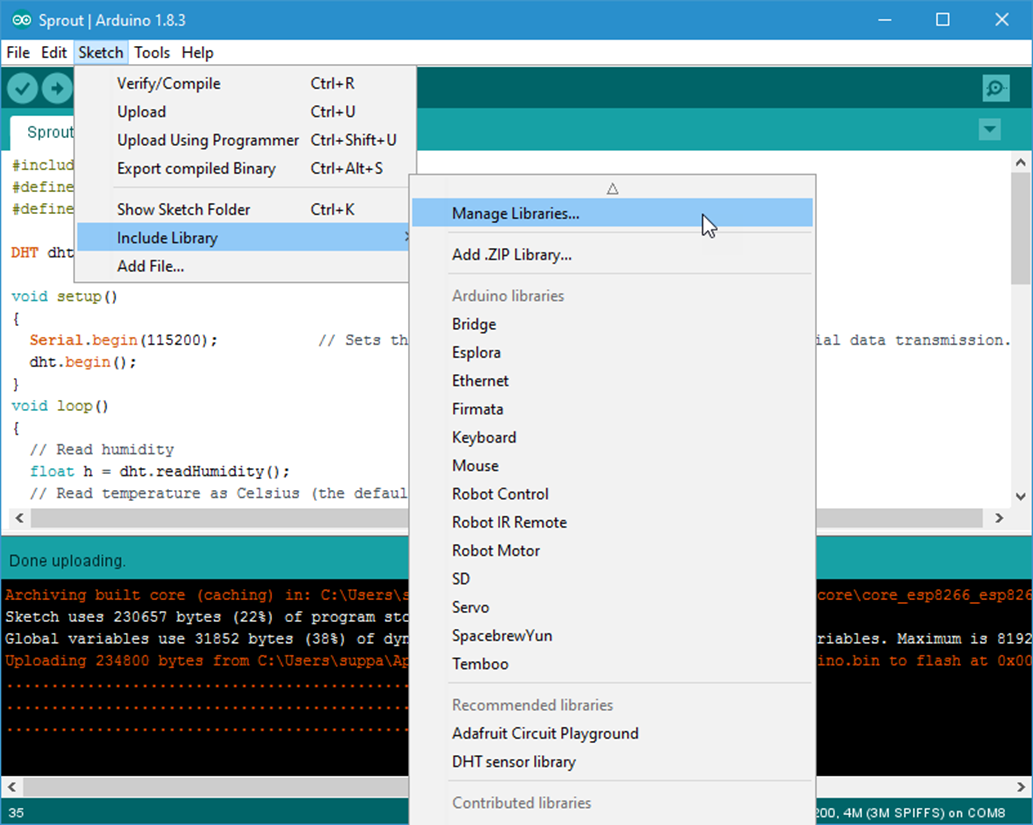The image size is (1033, 825).
Task: Select Add .ZIP Library...
Action: coord(612,255)
